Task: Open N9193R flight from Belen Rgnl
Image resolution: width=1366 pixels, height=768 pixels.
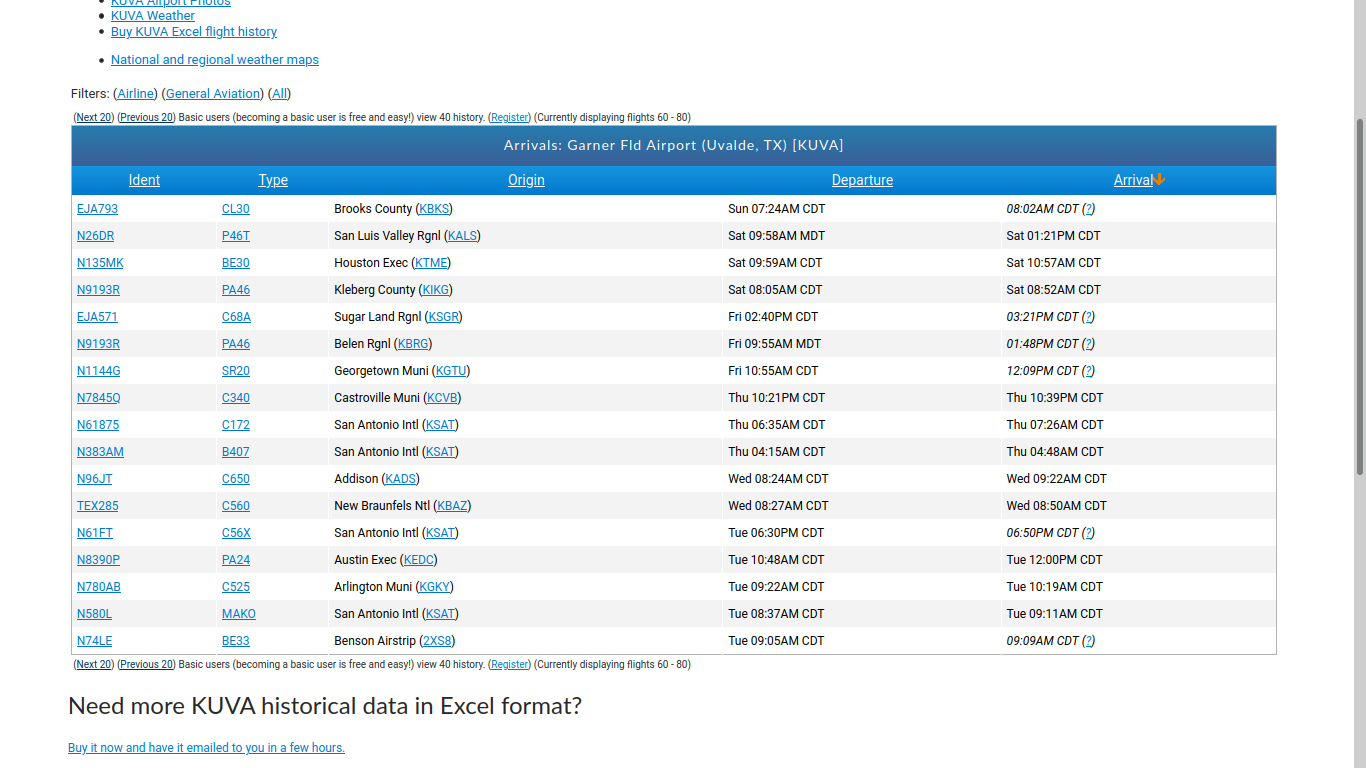Action: coord(98,344)
